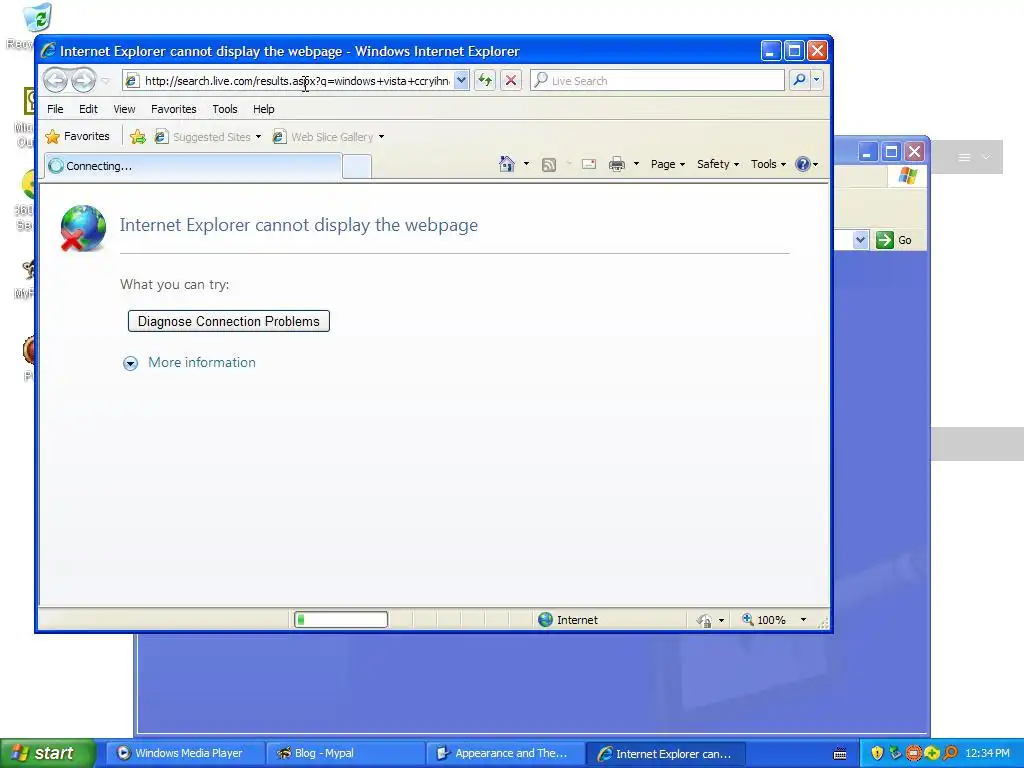Click the page loading progress bar
The height and width of the screenshot is (768, 1024).
(341, 620)
